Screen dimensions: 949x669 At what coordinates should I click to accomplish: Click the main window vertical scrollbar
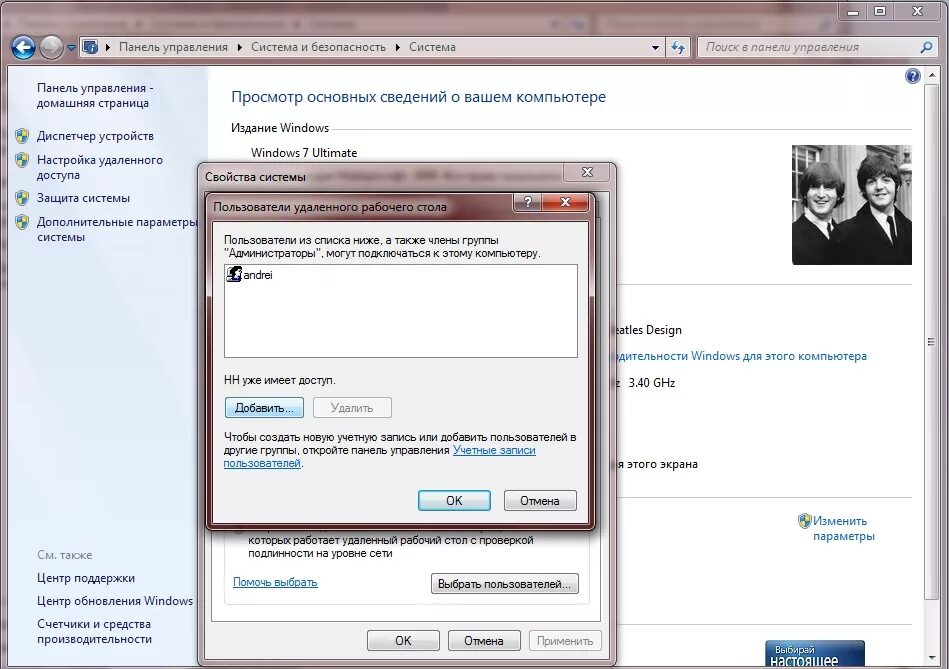(x=931, y=342)
